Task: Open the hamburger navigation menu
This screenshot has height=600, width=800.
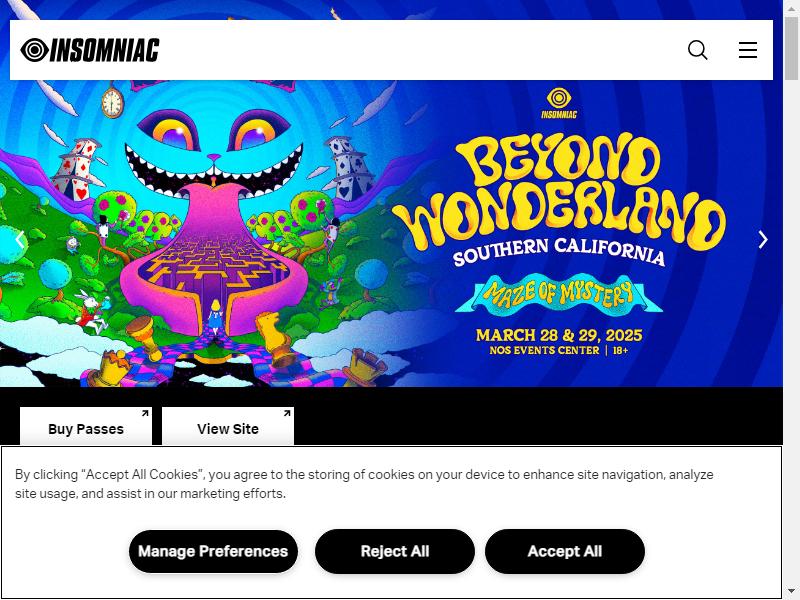Action: (x=747, y=50)
